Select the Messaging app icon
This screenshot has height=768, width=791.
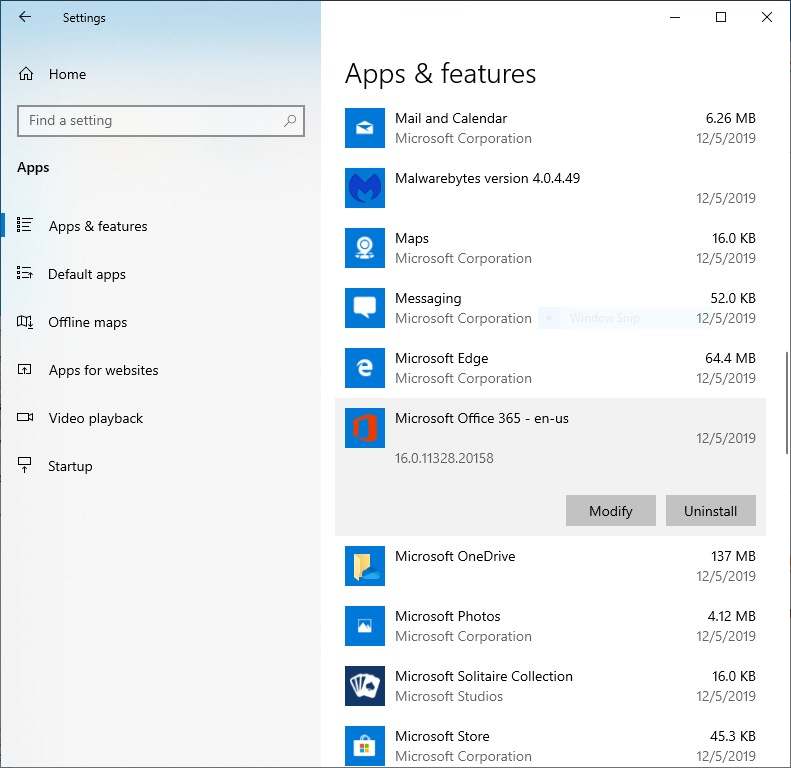click(x=365, y=308)
